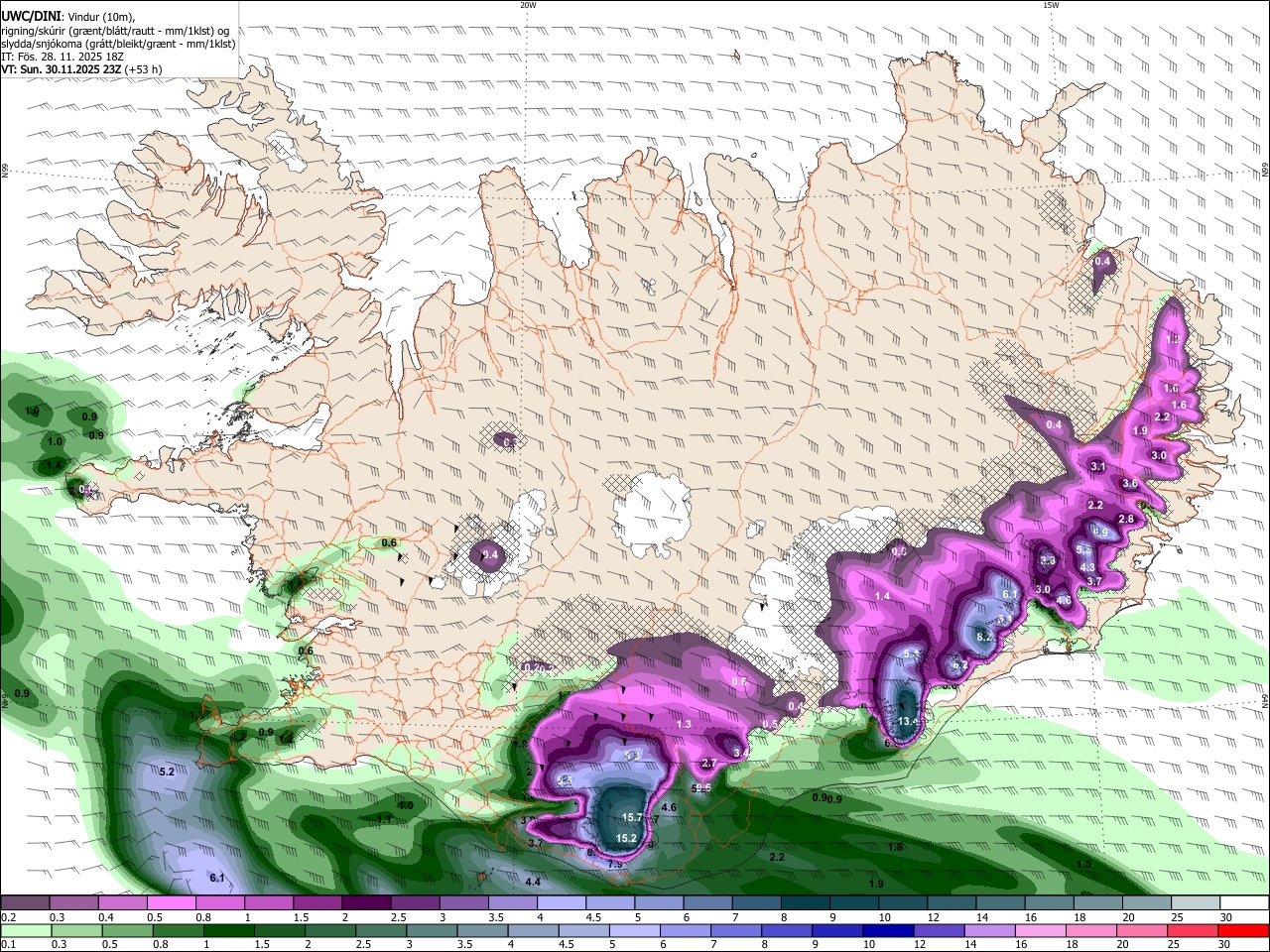The width and height of the screenshot is (1270, 952).
Task: Click the 20W longitude label
Action: click(528, 5)
